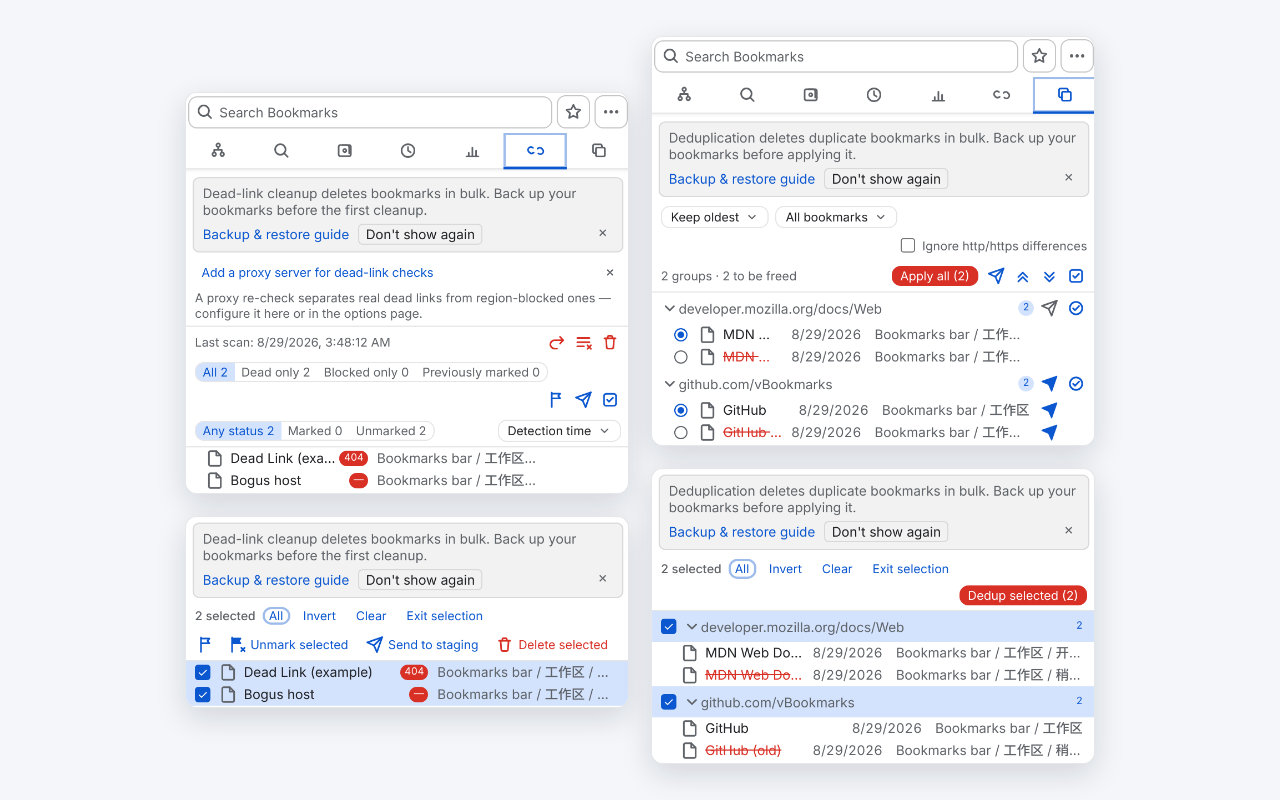The width and height of the screenshot is (1280, 800).
Task: Click the red list-with-x icon beside Last scan
Action: (584, 343)
